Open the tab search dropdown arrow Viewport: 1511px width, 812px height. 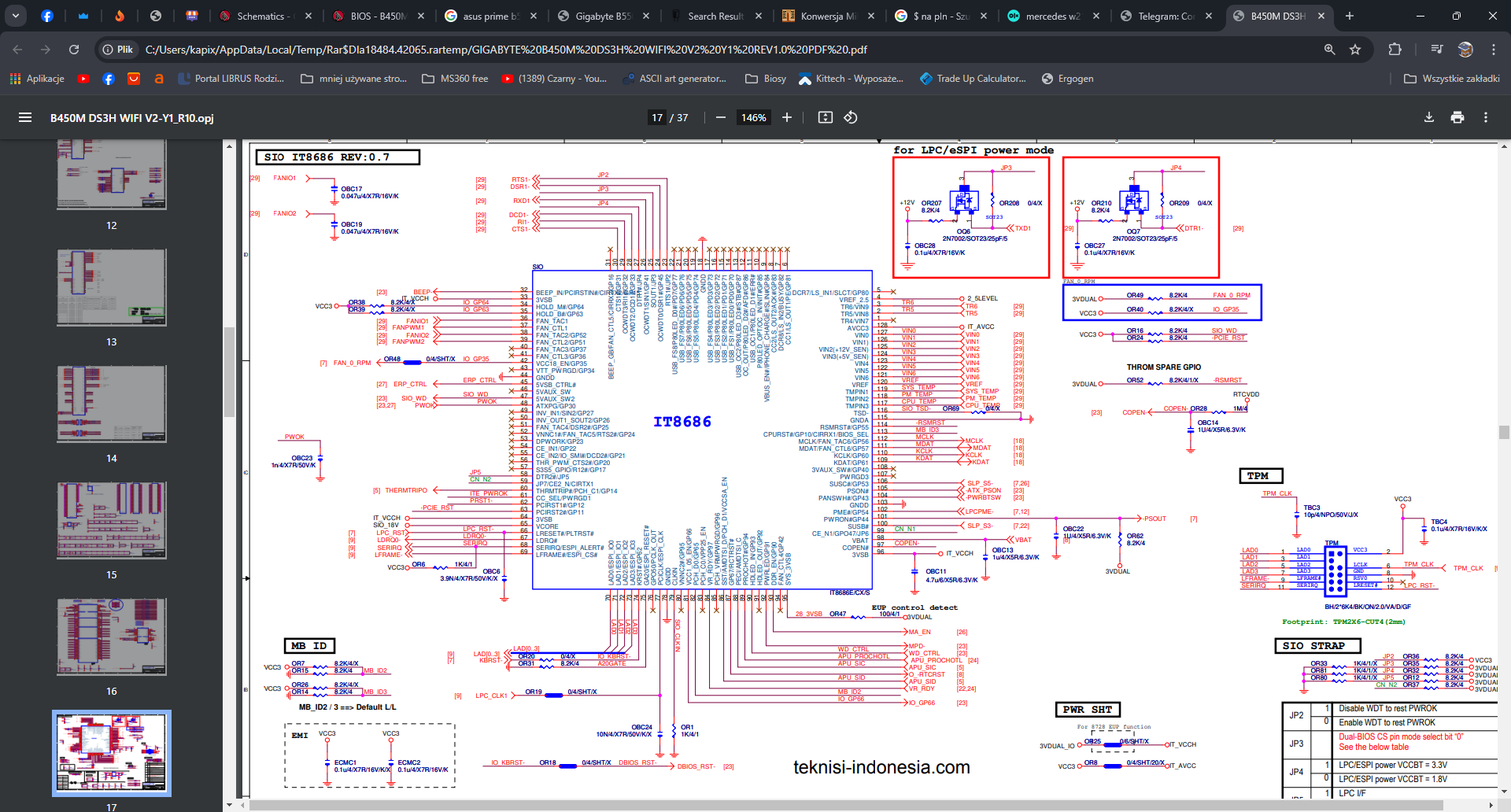point(16,16)
